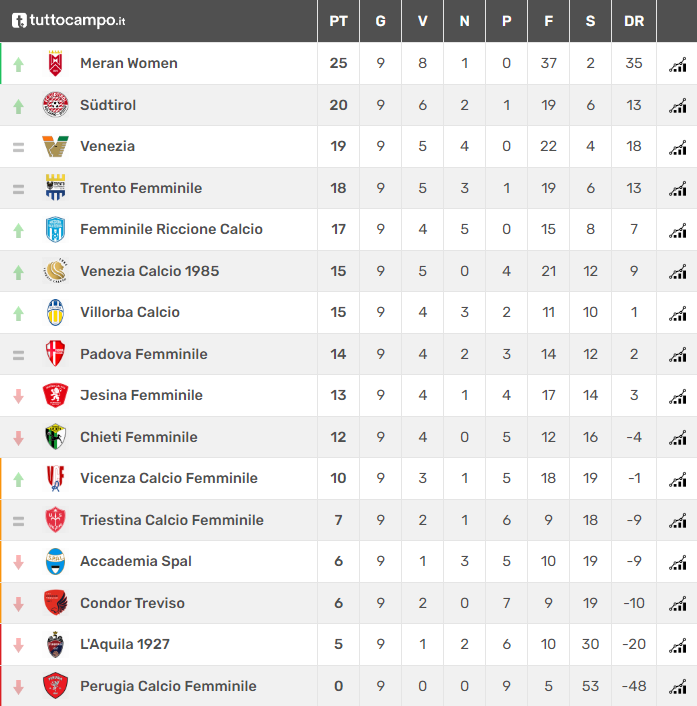
Task: Click the green up arrow beside Venezia Calcio 1985
Action: pos(18,272)
